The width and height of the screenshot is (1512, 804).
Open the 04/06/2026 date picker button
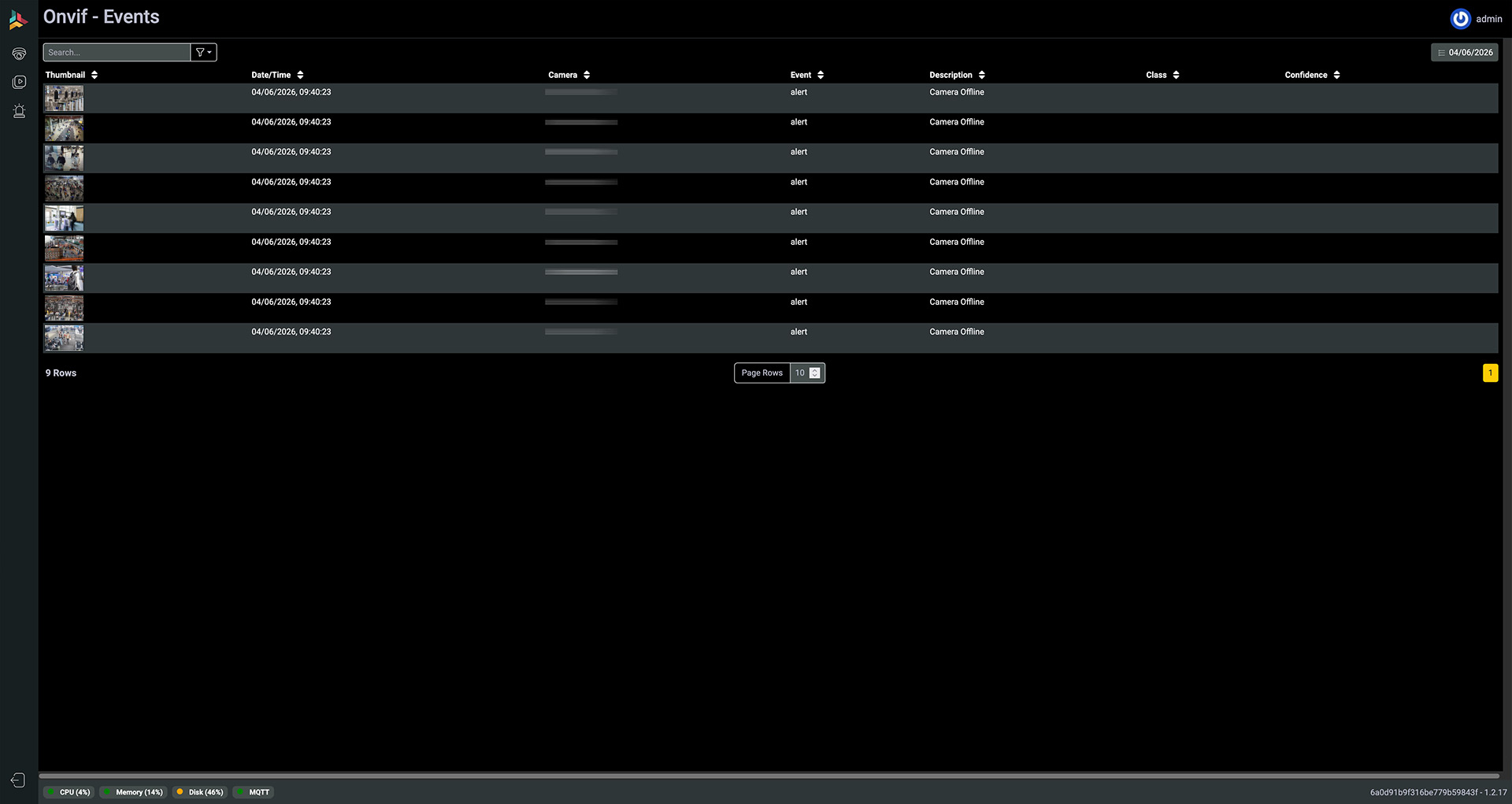1465,53
